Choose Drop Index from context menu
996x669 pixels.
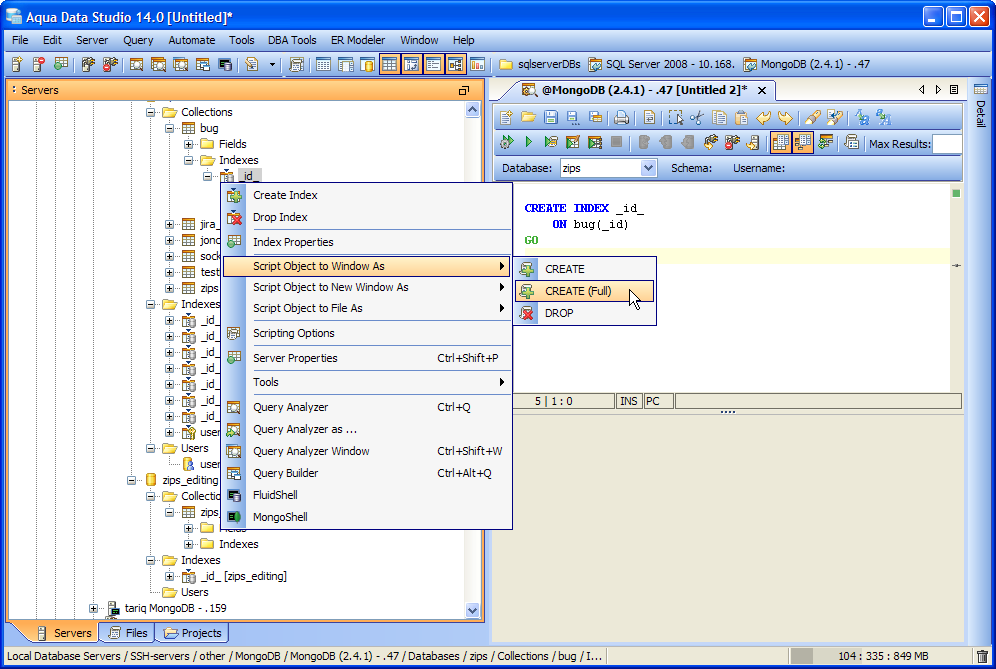[367, 217]
